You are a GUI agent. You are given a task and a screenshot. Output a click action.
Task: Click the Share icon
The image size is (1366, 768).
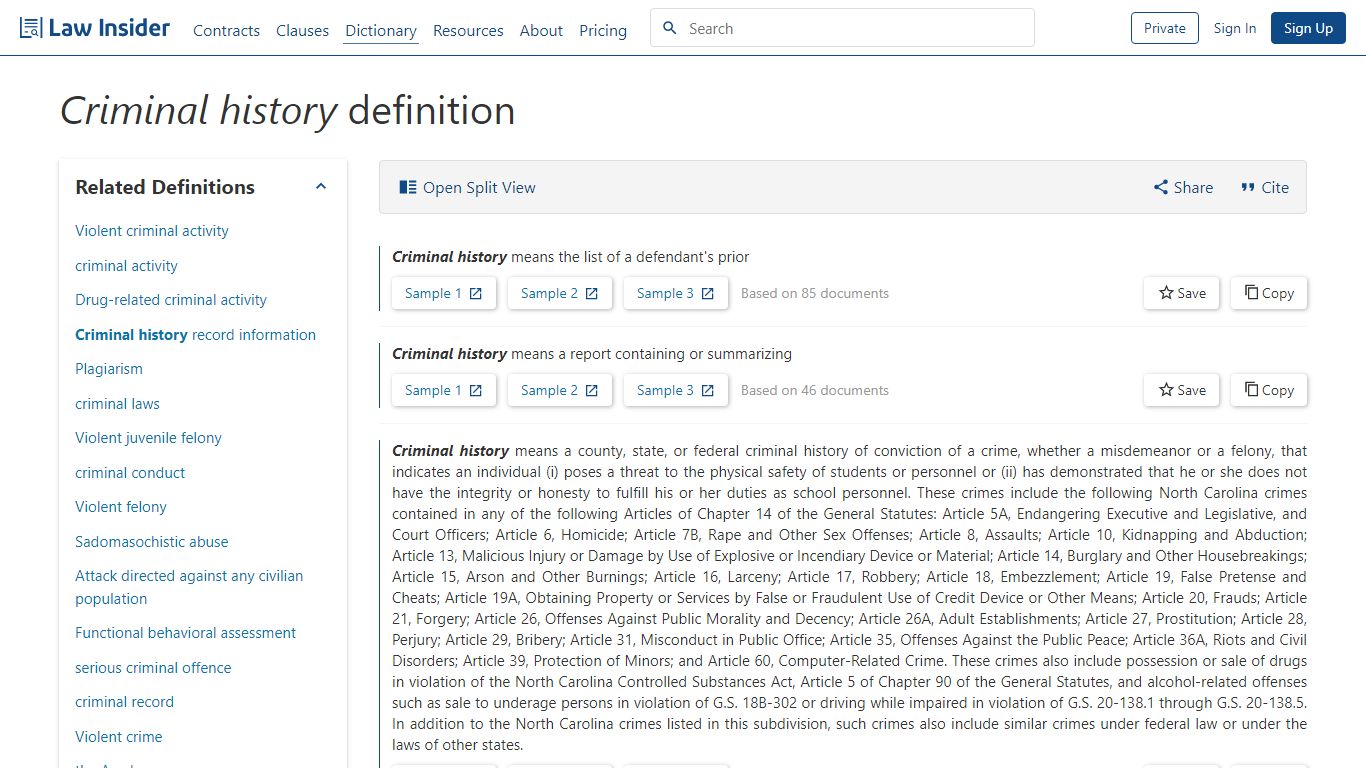pos(1161,187)
